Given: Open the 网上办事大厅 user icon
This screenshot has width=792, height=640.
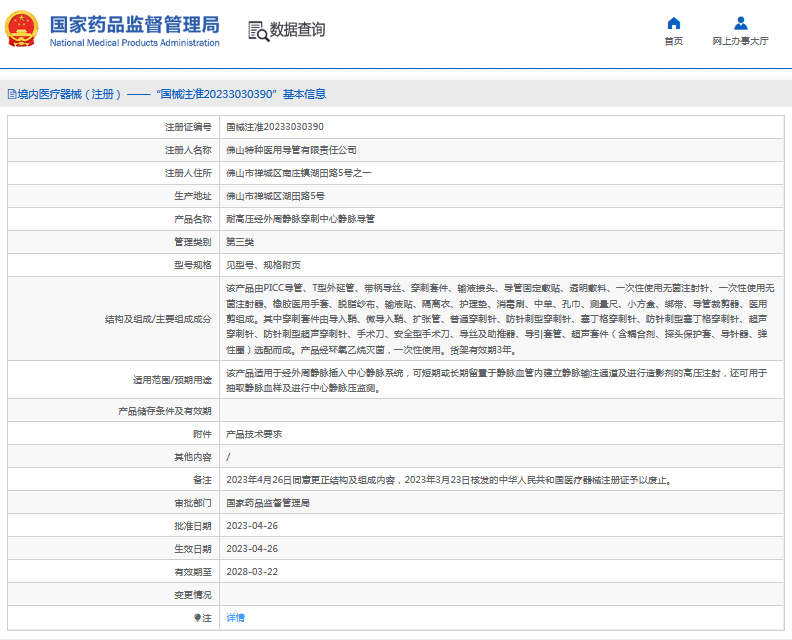Looking at the screenshot, I should pyautogui.click(x=740, y=23).
